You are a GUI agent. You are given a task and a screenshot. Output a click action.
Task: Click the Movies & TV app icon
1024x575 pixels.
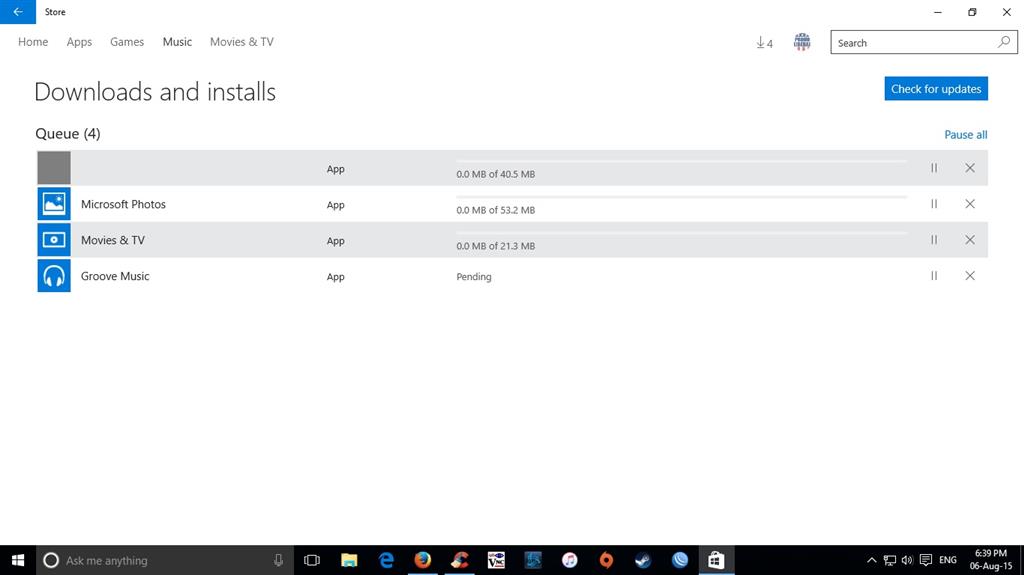54,240
